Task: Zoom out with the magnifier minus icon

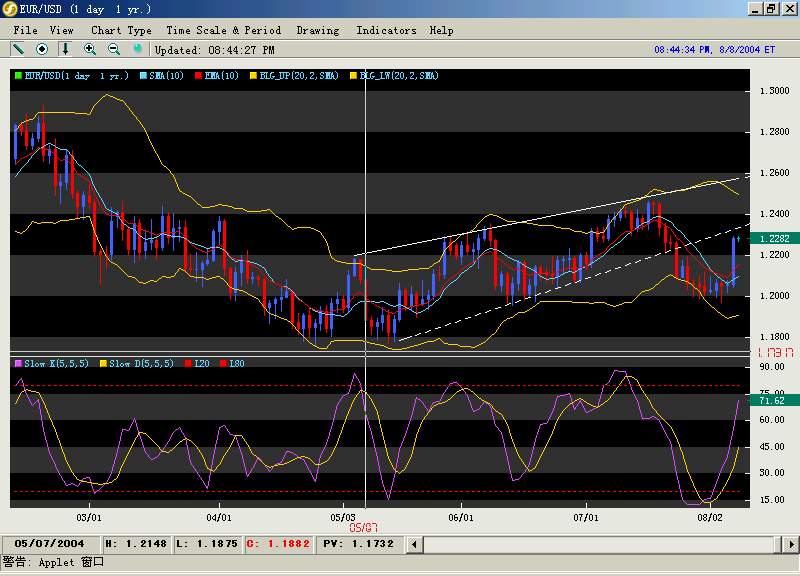Action: point(114,49)
